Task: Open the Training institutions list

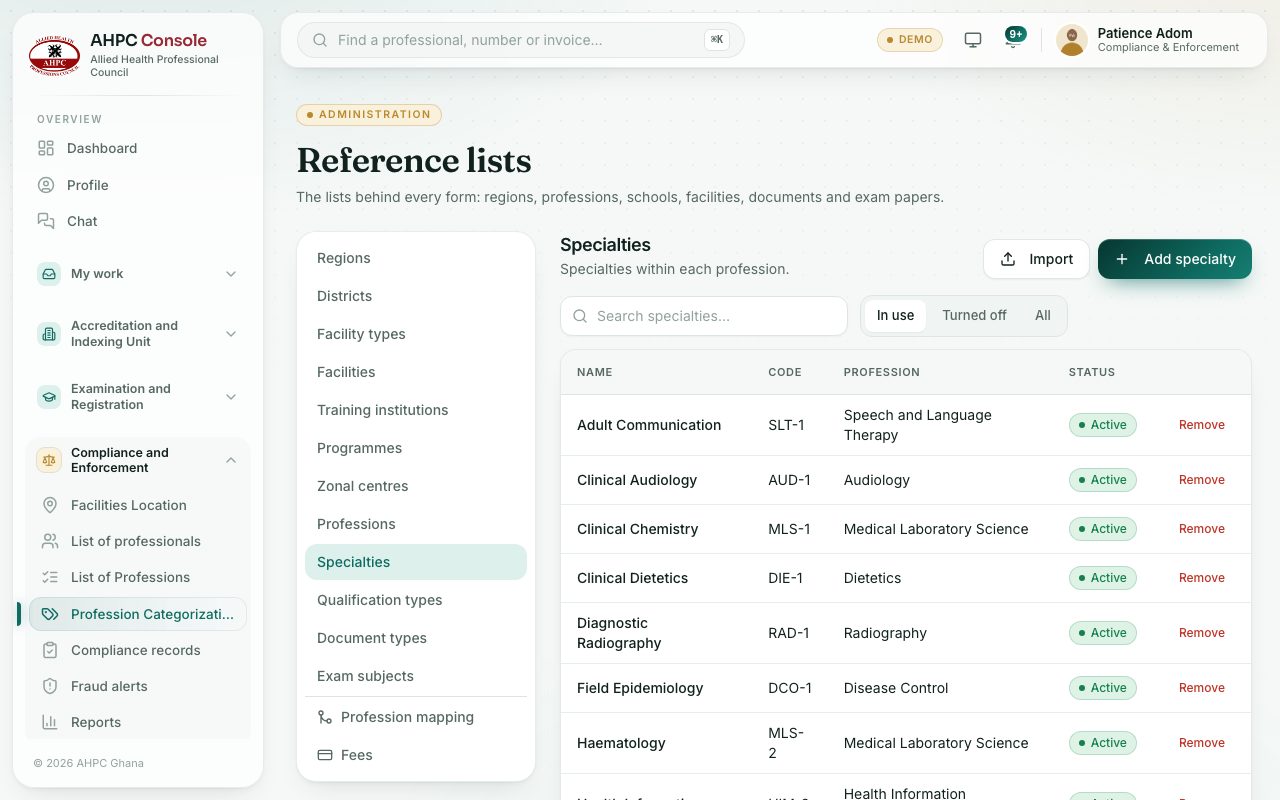Action: [416, 410]
